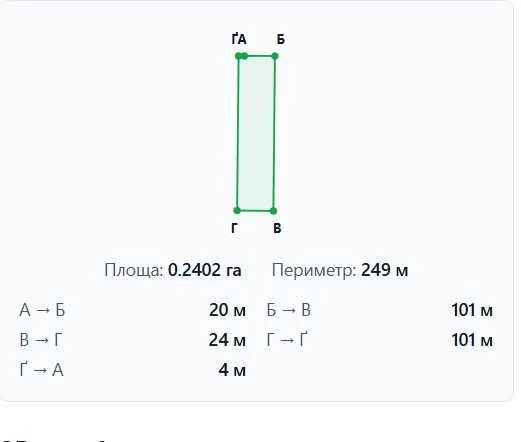Click the green vertex dot at point Г
This screenshot has width=521, height=442.
click(237, 210)
